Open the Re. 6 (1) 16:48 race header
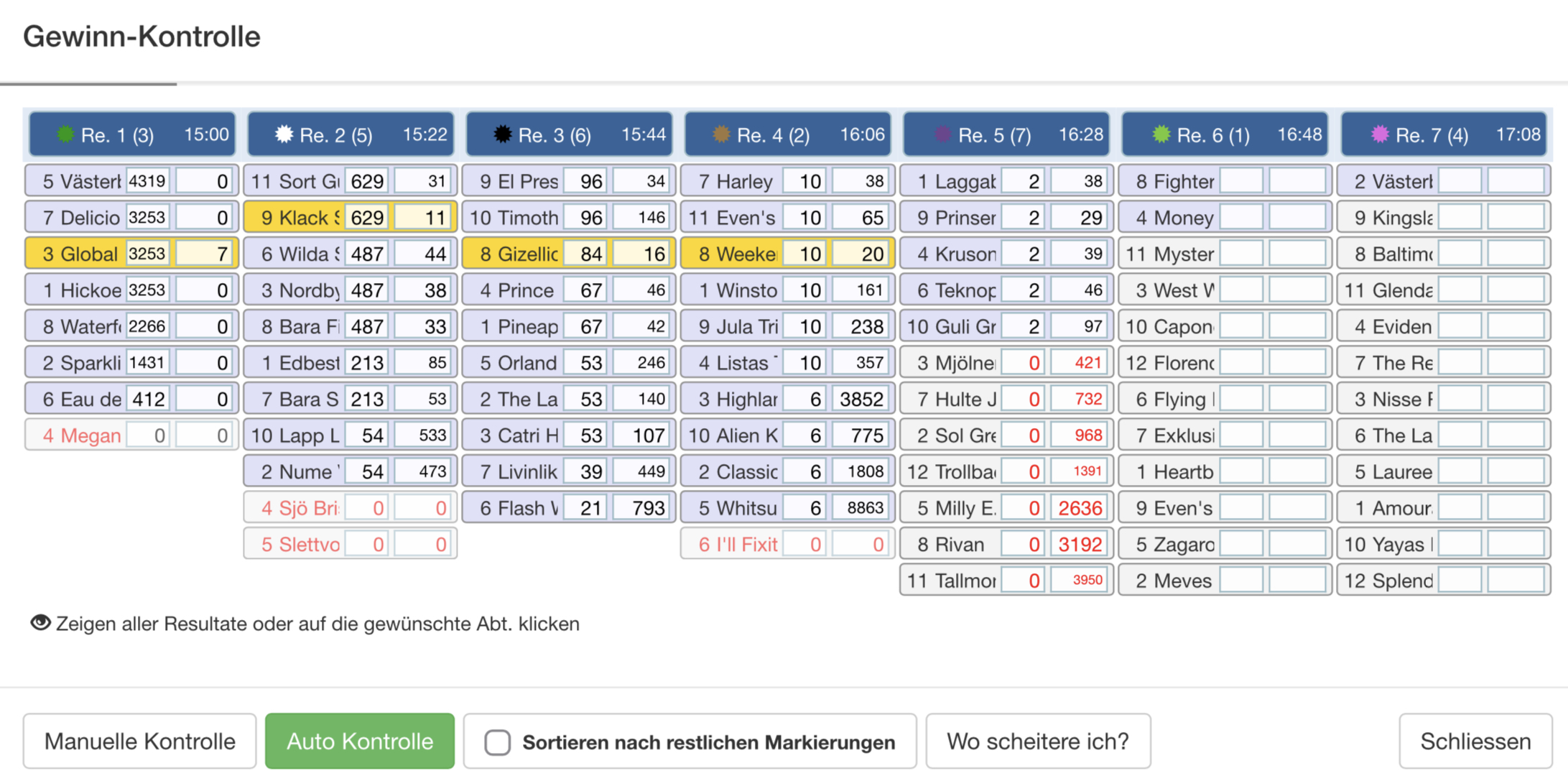This screenshot has width=1568, height=781. click(x=1225, y=134)
